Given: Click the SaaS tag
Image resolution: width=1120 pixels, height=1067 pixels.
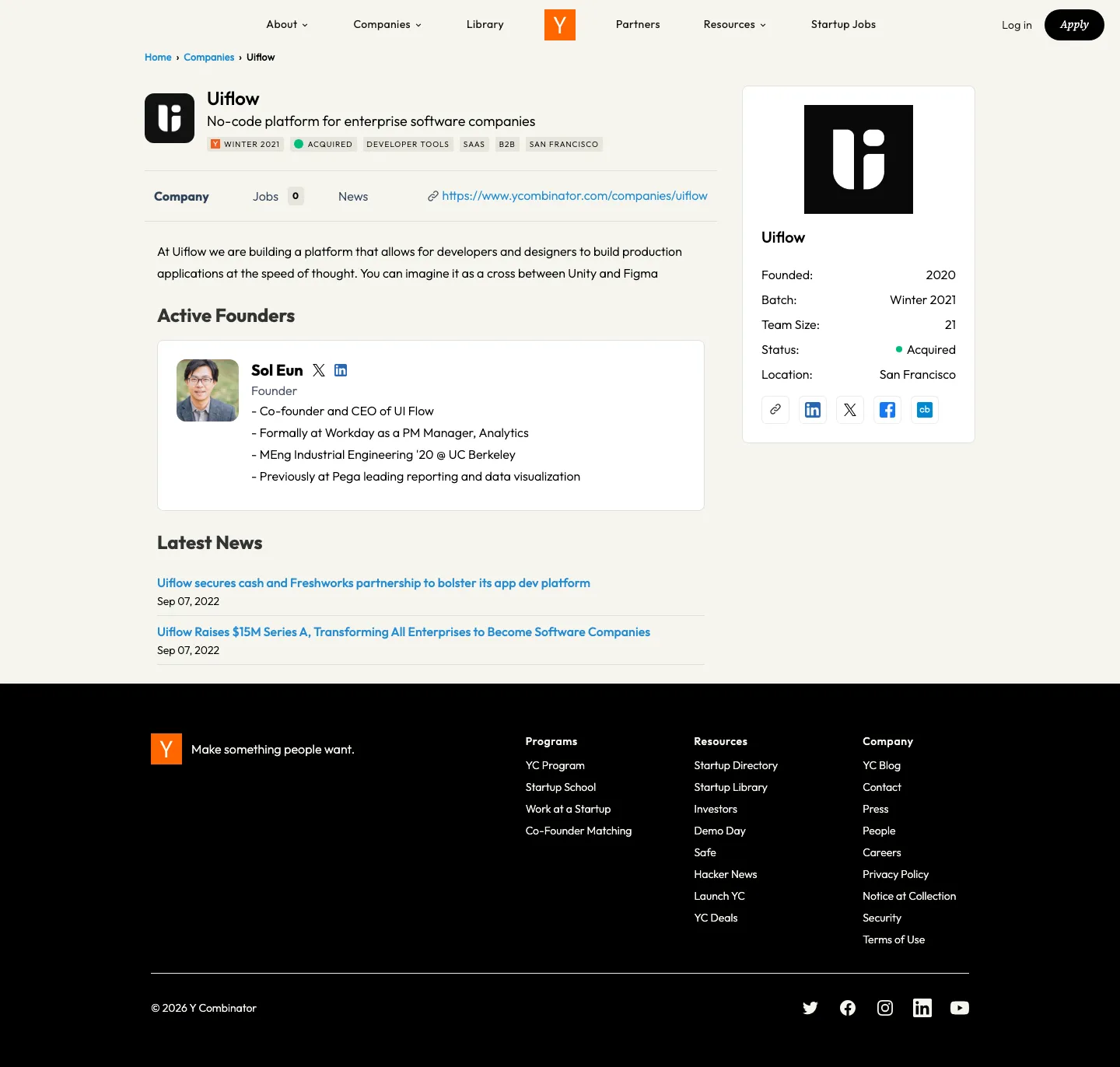Looking at the screenshot, I should (x=474, y=144).
